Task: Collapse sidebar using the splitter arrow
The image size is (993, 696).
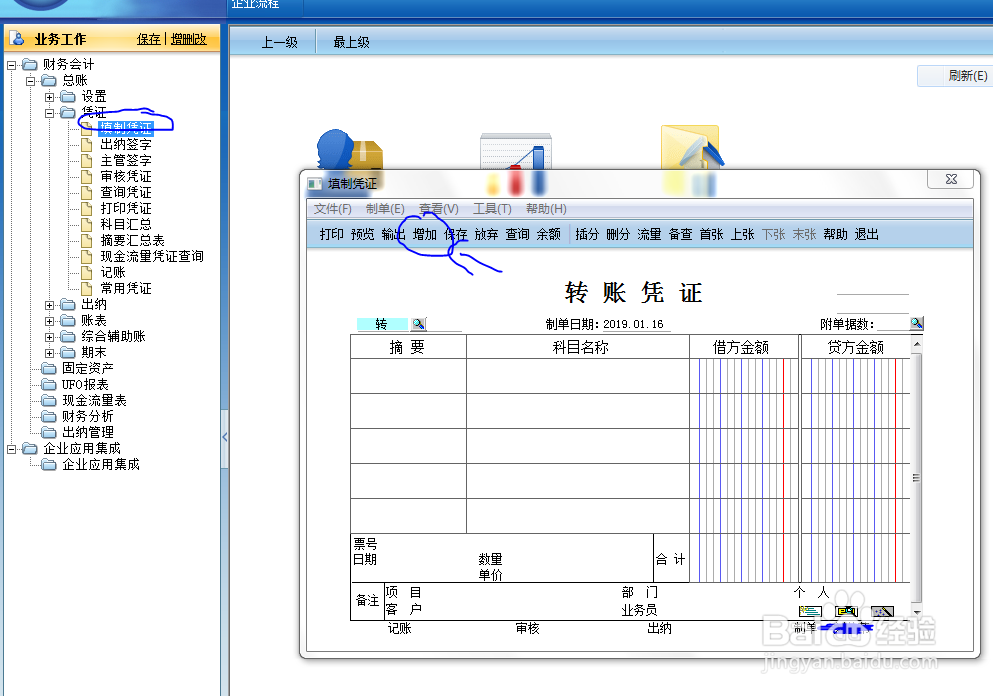Action: click(225, 437)
